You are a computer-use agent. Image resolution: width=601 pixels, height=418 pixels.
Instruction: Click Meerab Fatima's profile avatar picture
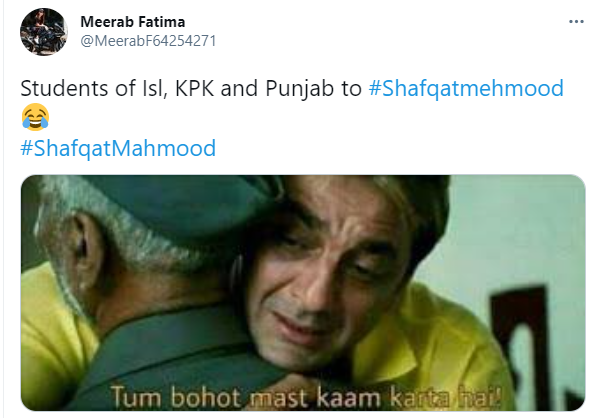click(x=44, y=32)
